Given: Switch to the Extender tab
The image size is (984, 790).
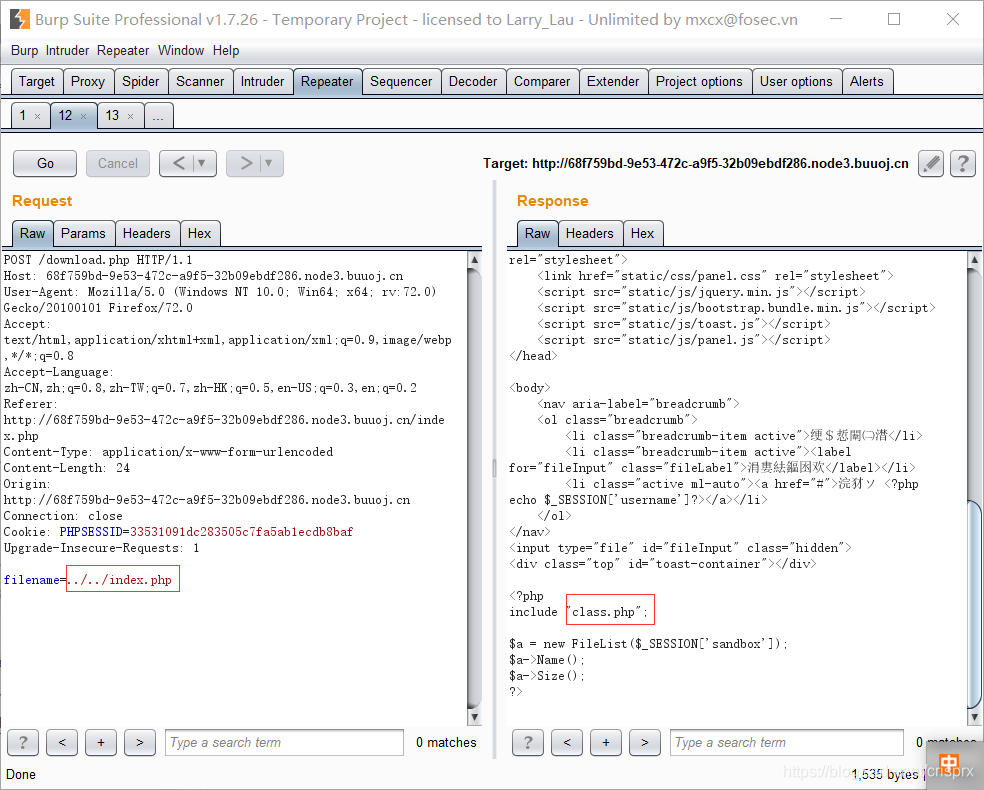Looking at the screenshot, I should pyautogui.click(x=612, y=82).
